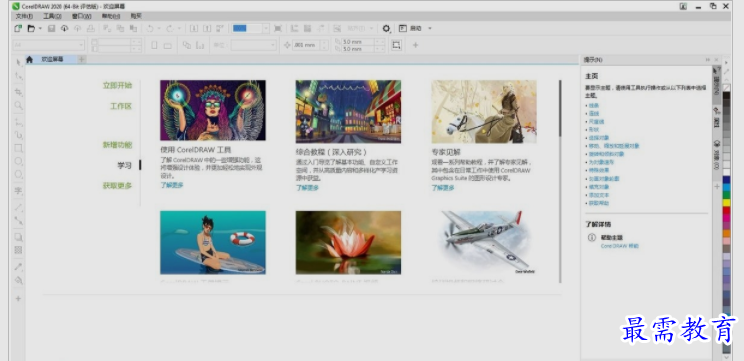Select the Connector tool

point(19,220)
